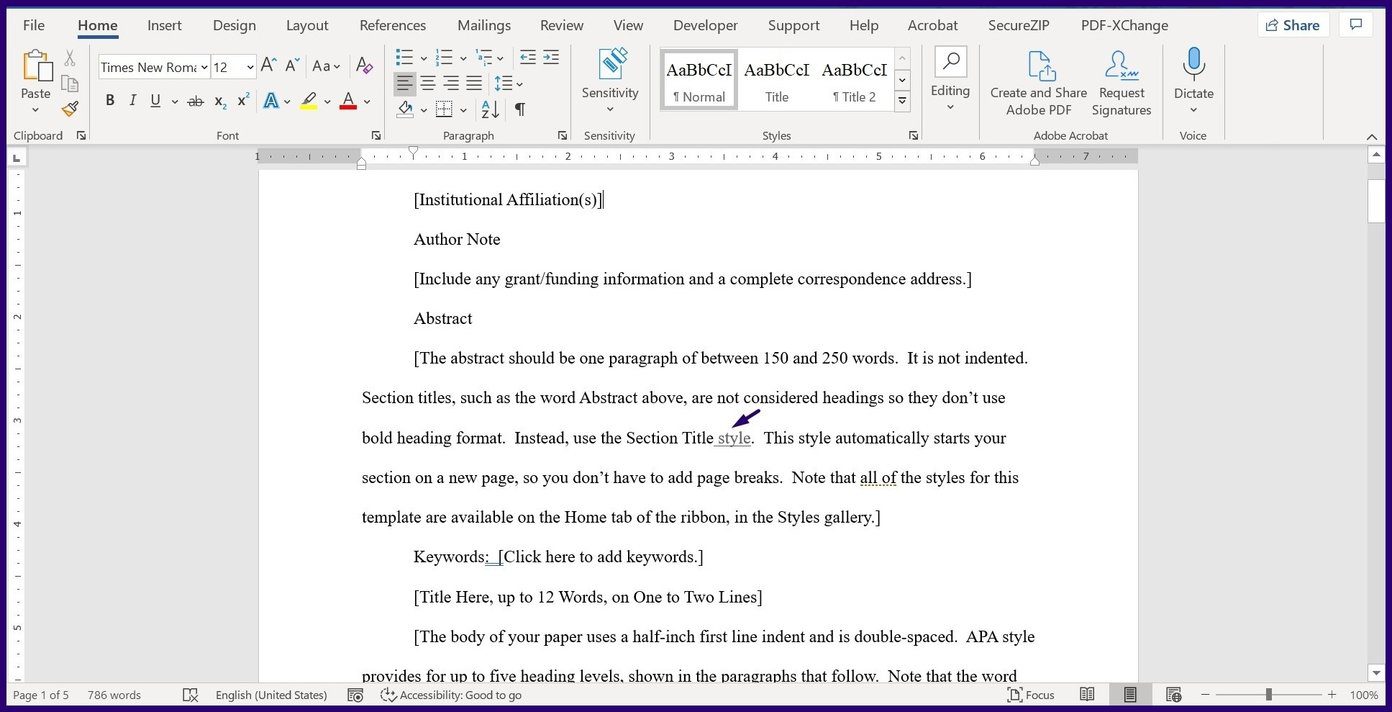Justify the paragraph text
This screenshot has height=712, width=1392.
(474, 83)
